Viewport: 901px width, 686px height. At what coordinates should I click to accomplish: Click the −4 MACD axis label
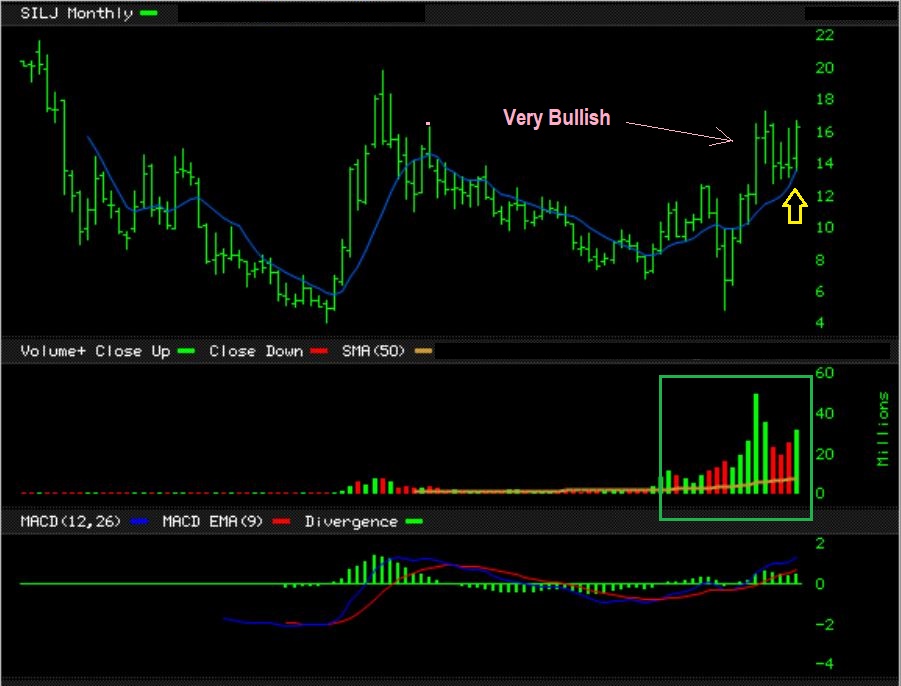coord(823,664)
